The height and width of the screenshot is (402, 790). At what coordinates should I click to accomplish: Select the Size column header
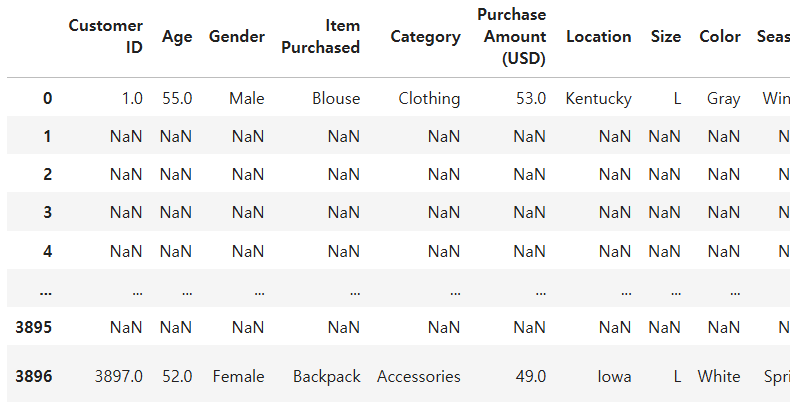coord(666,36)
